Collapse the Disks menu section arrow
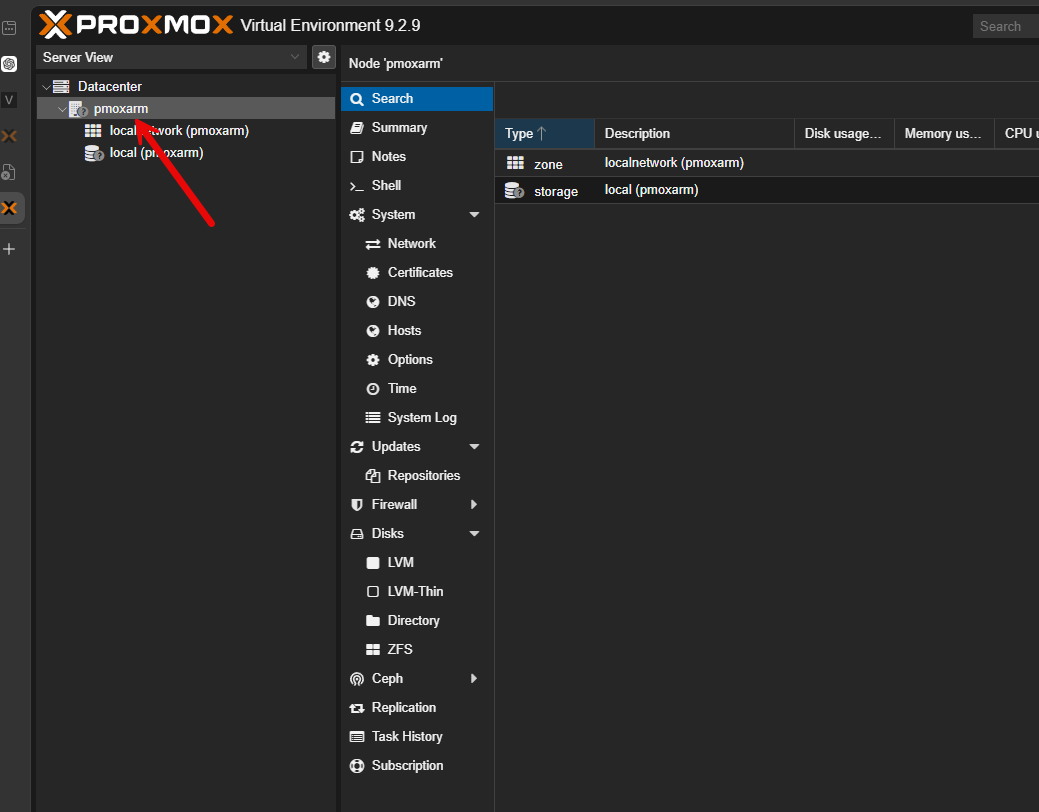1039x812 pixels. 474,534
